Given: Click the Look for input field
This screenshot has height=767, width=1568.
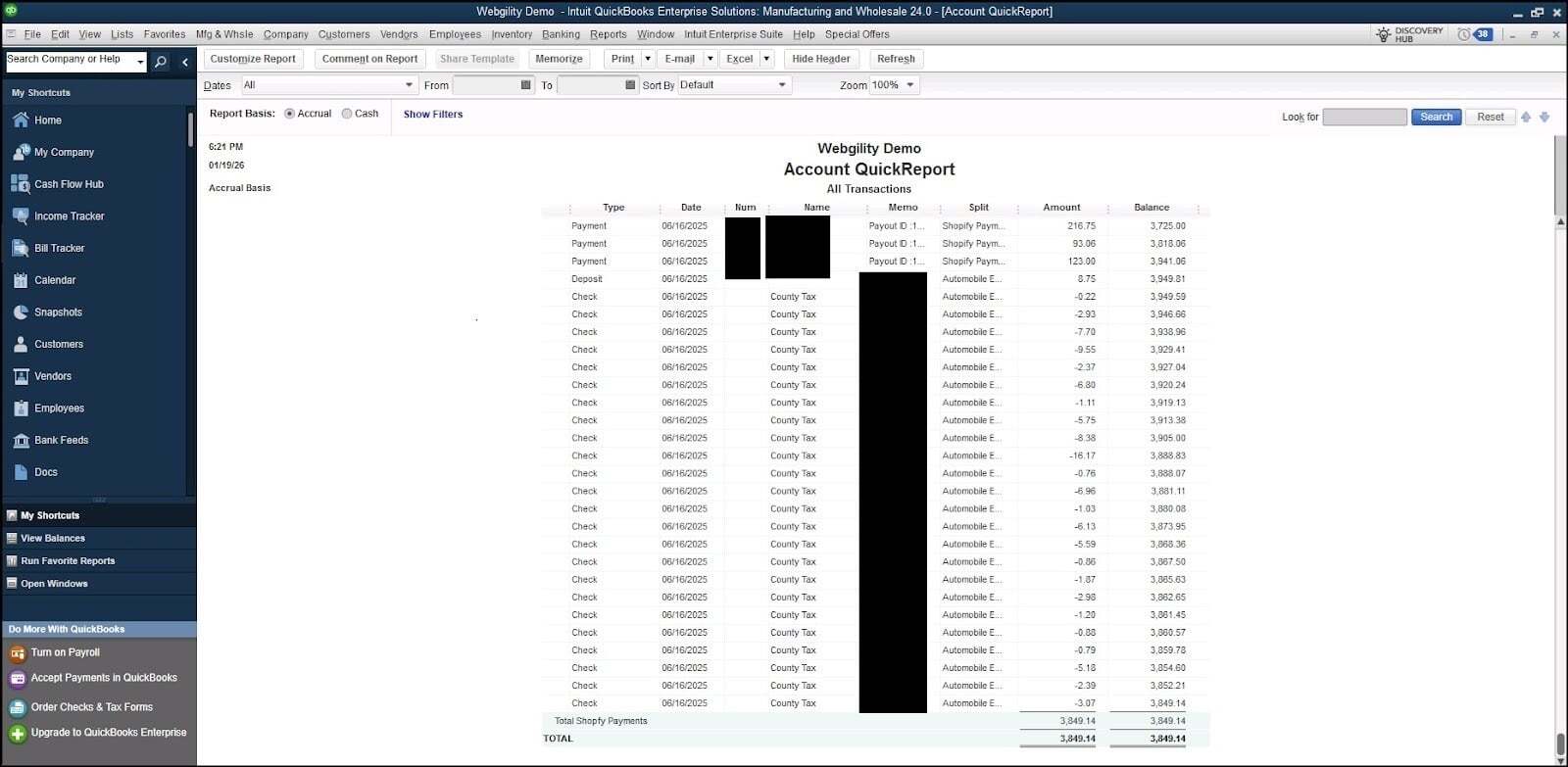Looking at the screenshot, I should pyautogui.click(x=1364, y=117).
